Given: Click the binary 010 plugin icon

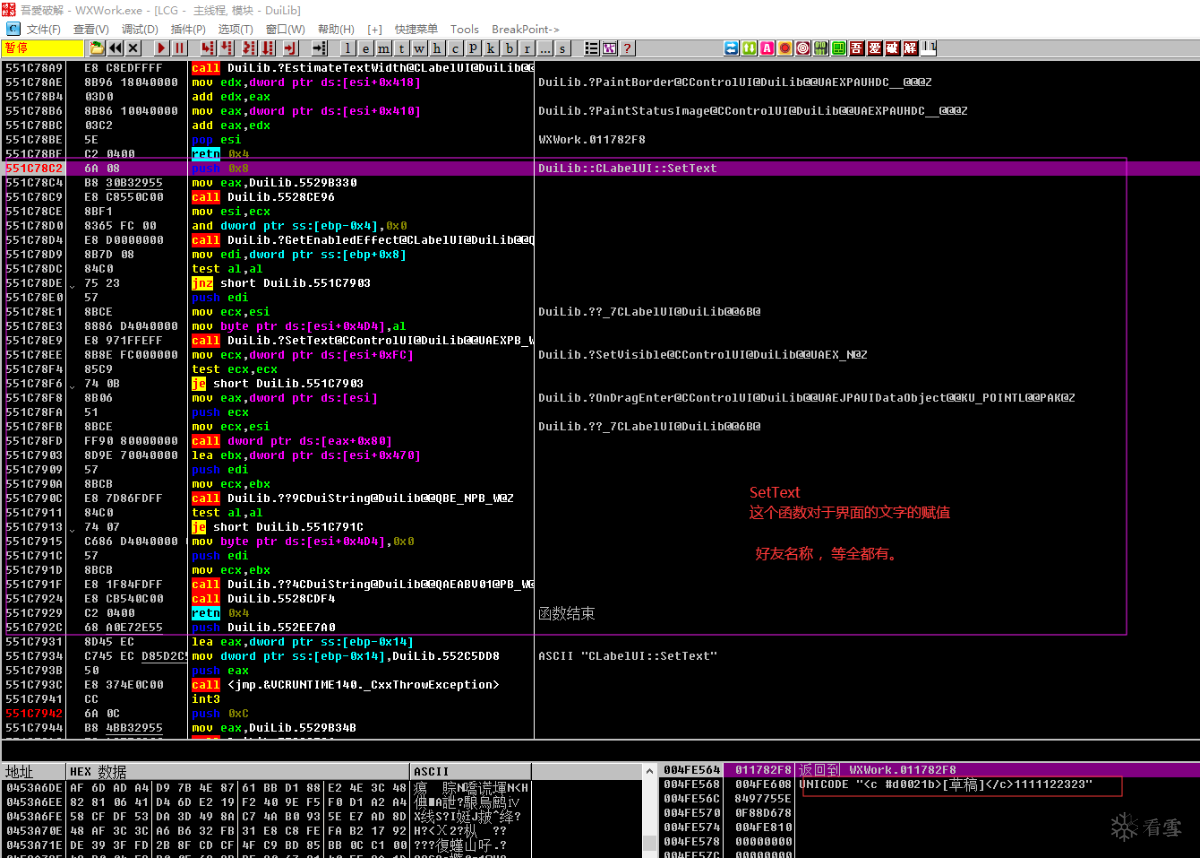Looking at the screenshot, I should coord(821,47).
